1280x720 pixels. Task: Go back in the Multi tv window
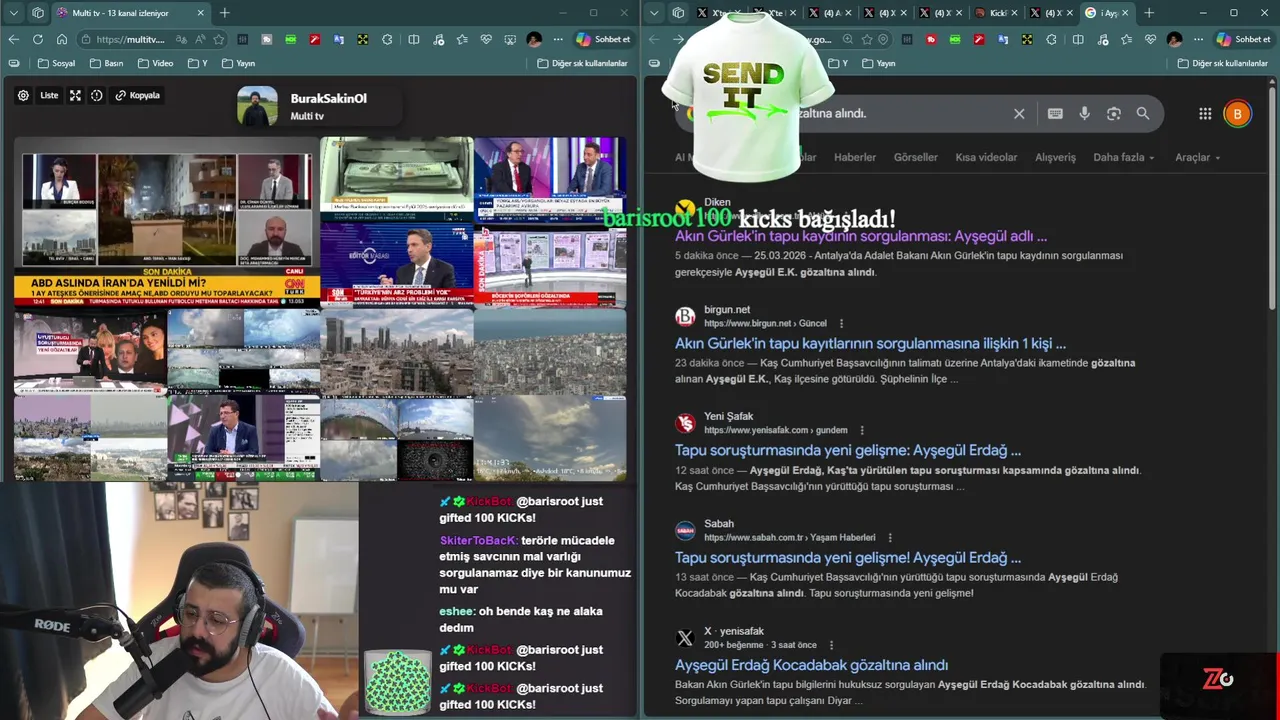(x=14, y=39)
